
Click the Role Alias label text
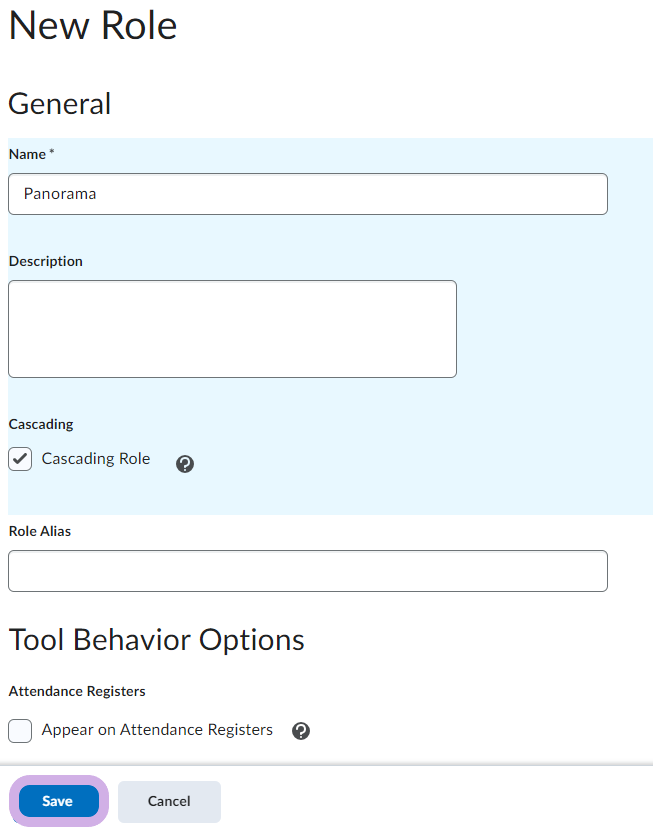click(40, 531)
